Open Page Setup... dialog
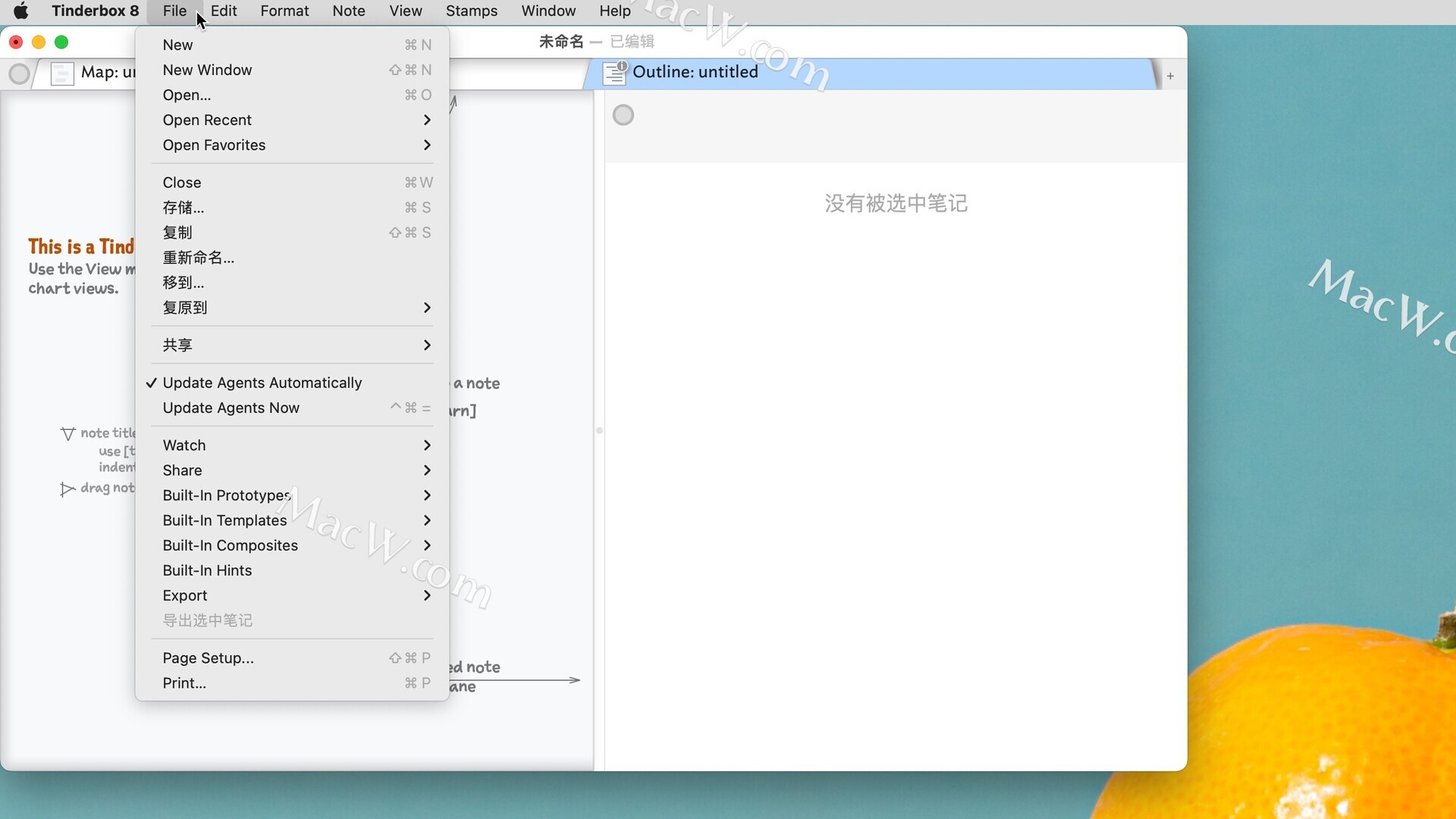The height and width of the screenshot is (819, 1456). click(292, 658)
